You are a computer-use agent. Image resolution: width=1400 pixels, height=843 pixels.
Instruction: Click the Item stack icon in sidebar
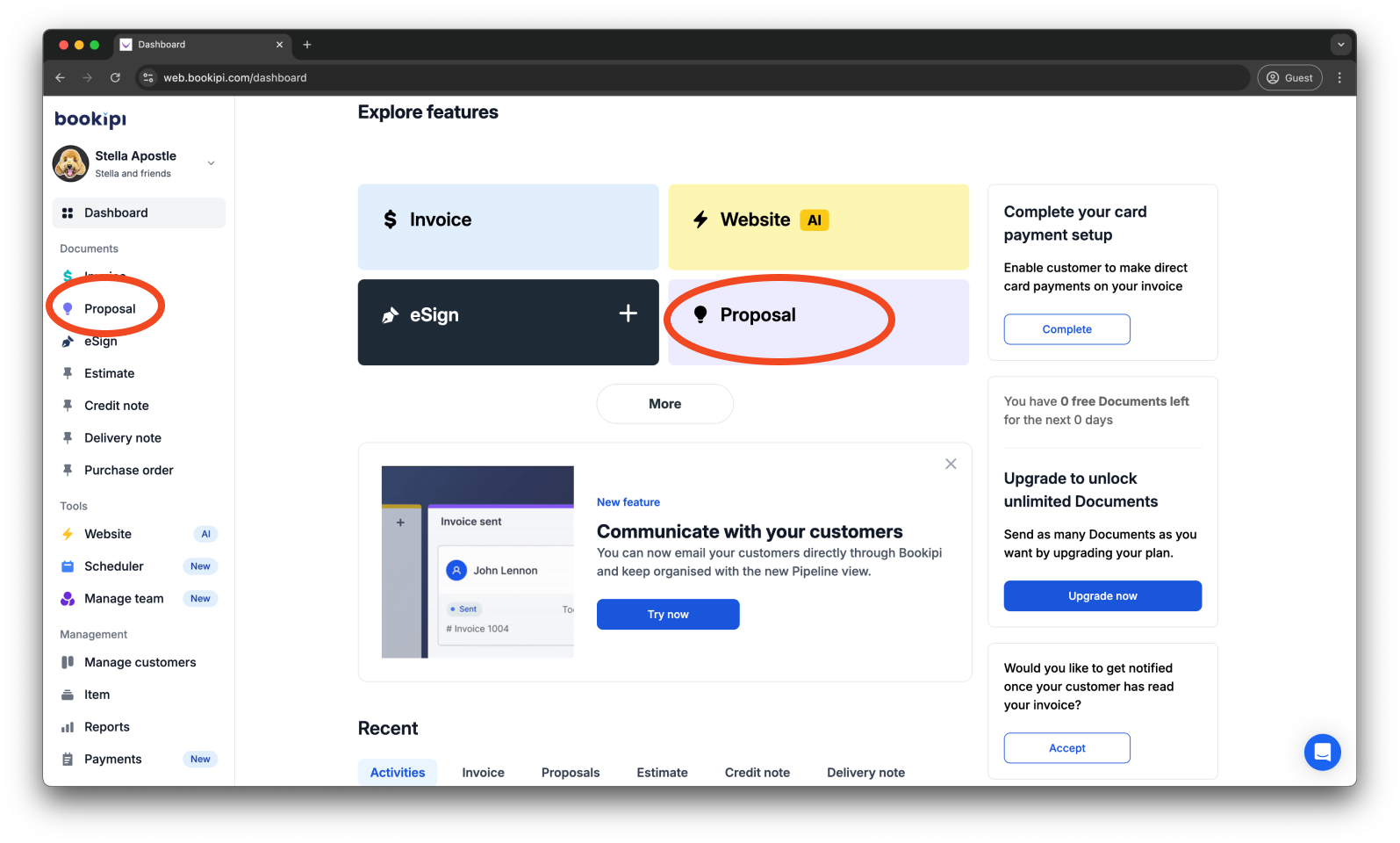[68, 695]
